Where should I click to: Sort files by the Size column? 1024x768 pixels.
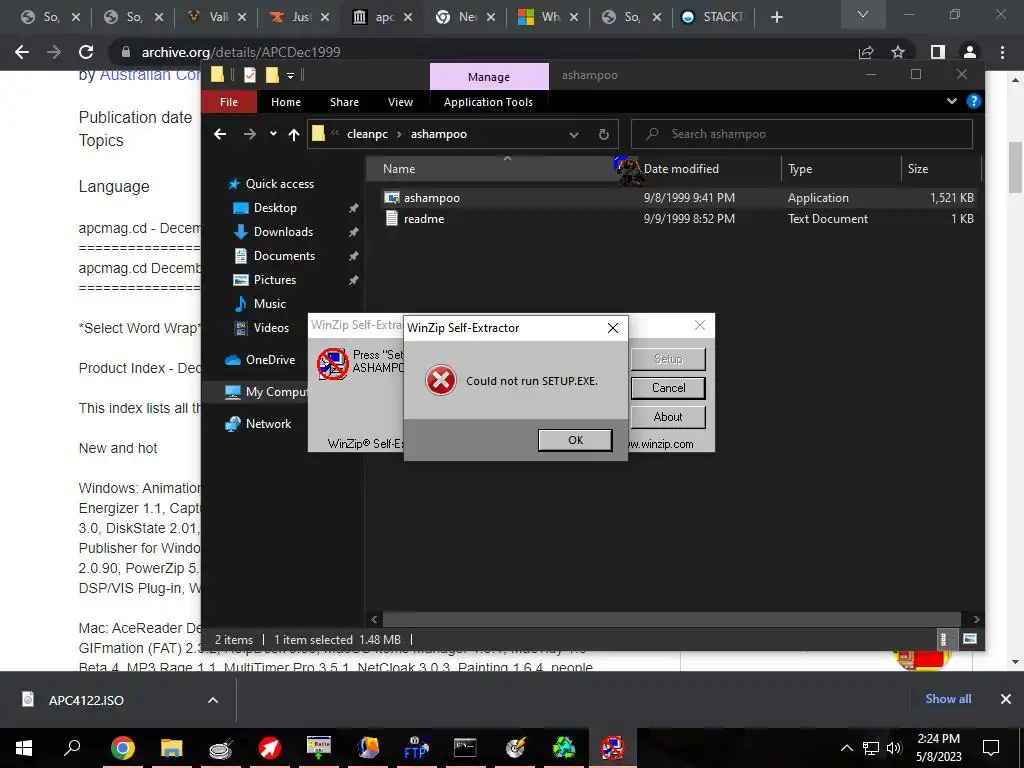[x=918, y=168]
